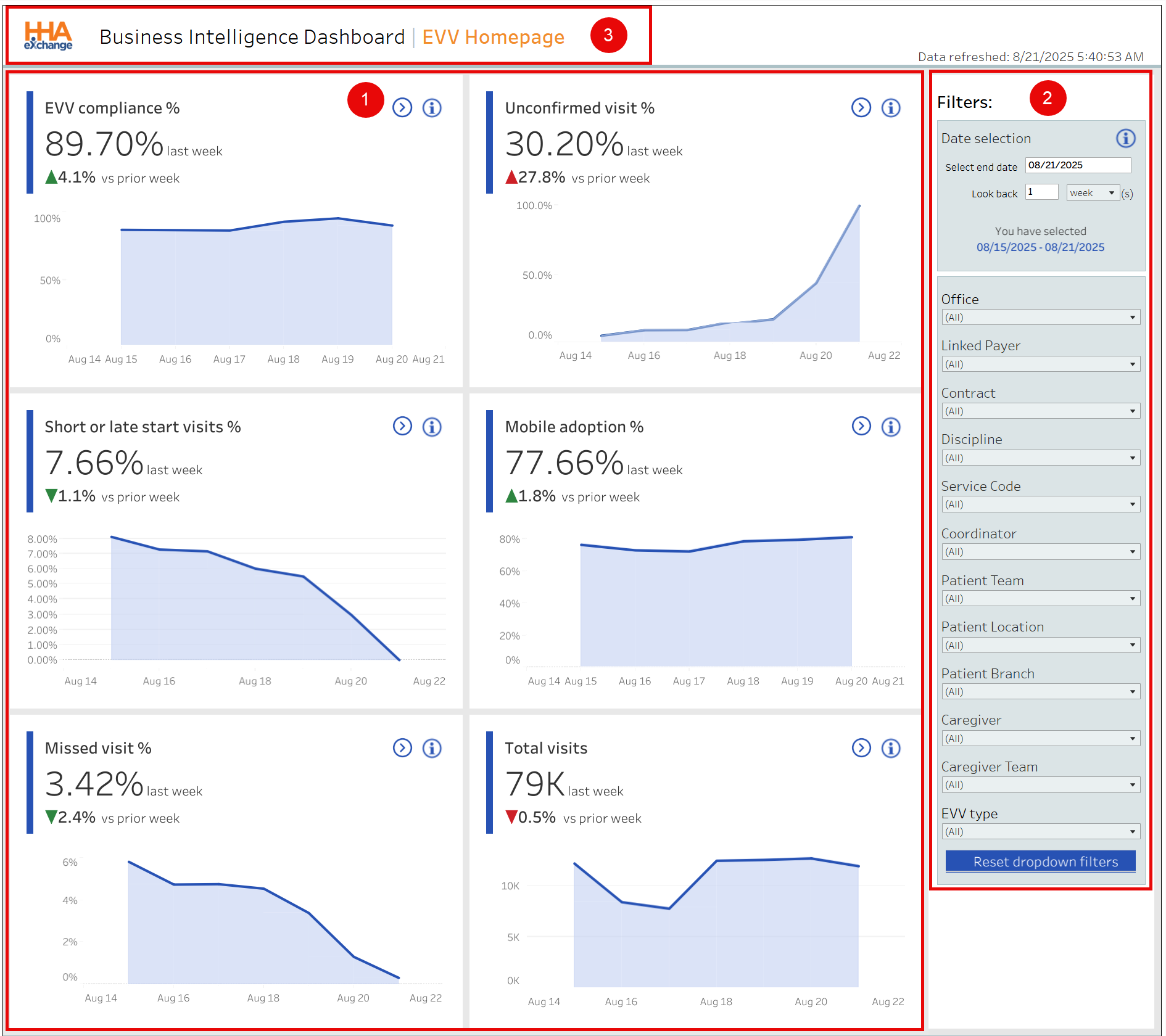The width and height of the screenshot is (1166, 1036).
Task: Open Unconfirmed visit % detail arrow
Action: coord(861,108)
